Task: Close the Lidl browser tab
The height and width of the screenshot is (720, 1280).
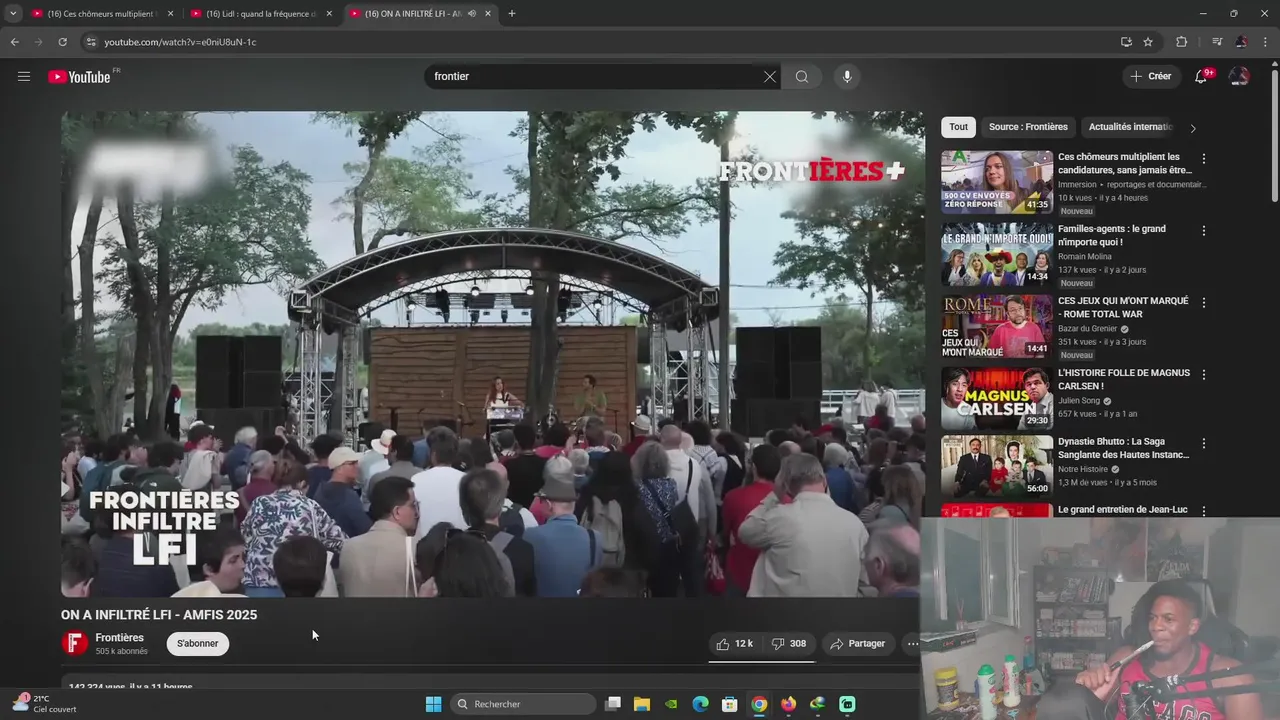Action: click(329, 14)
